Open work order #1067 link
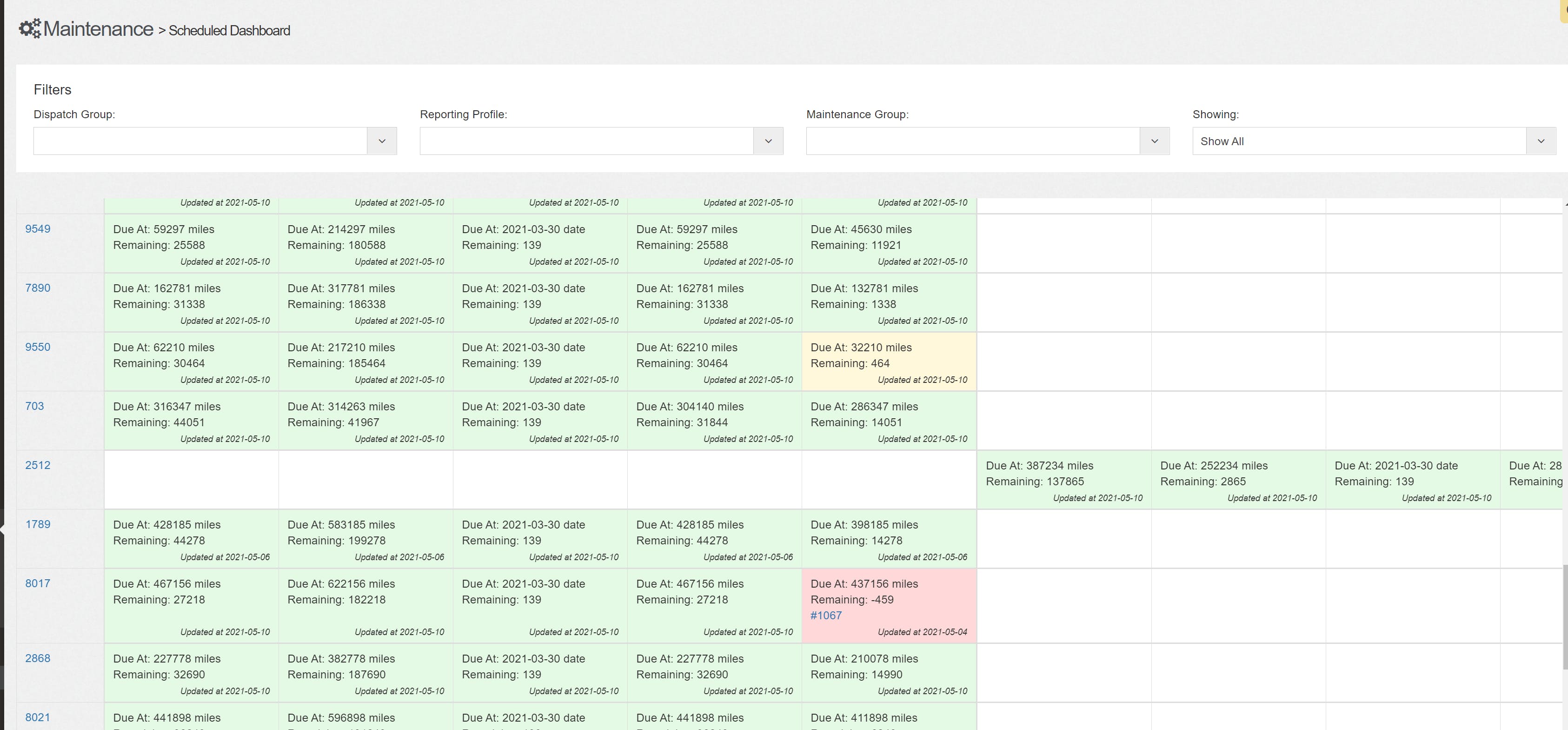The width and height of the screenshot is (1568, 730). [x=826, y=616]
